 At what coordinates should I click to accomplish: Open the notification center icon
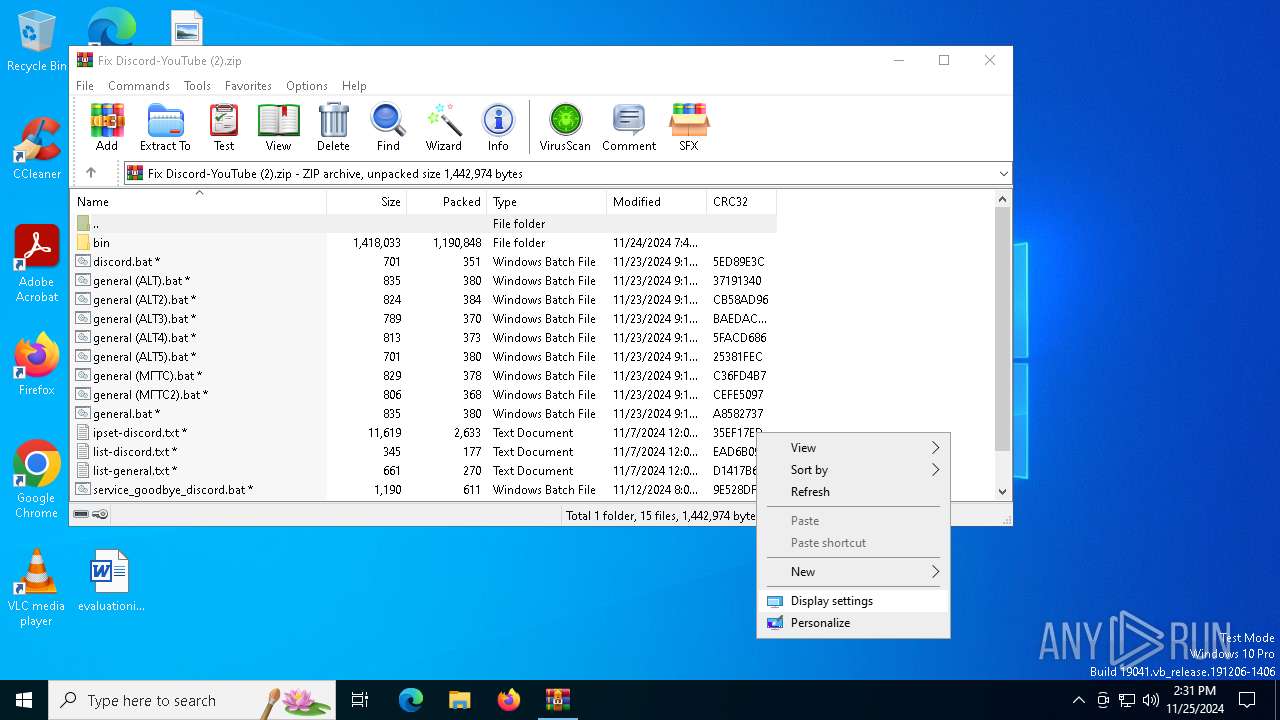1247,700
